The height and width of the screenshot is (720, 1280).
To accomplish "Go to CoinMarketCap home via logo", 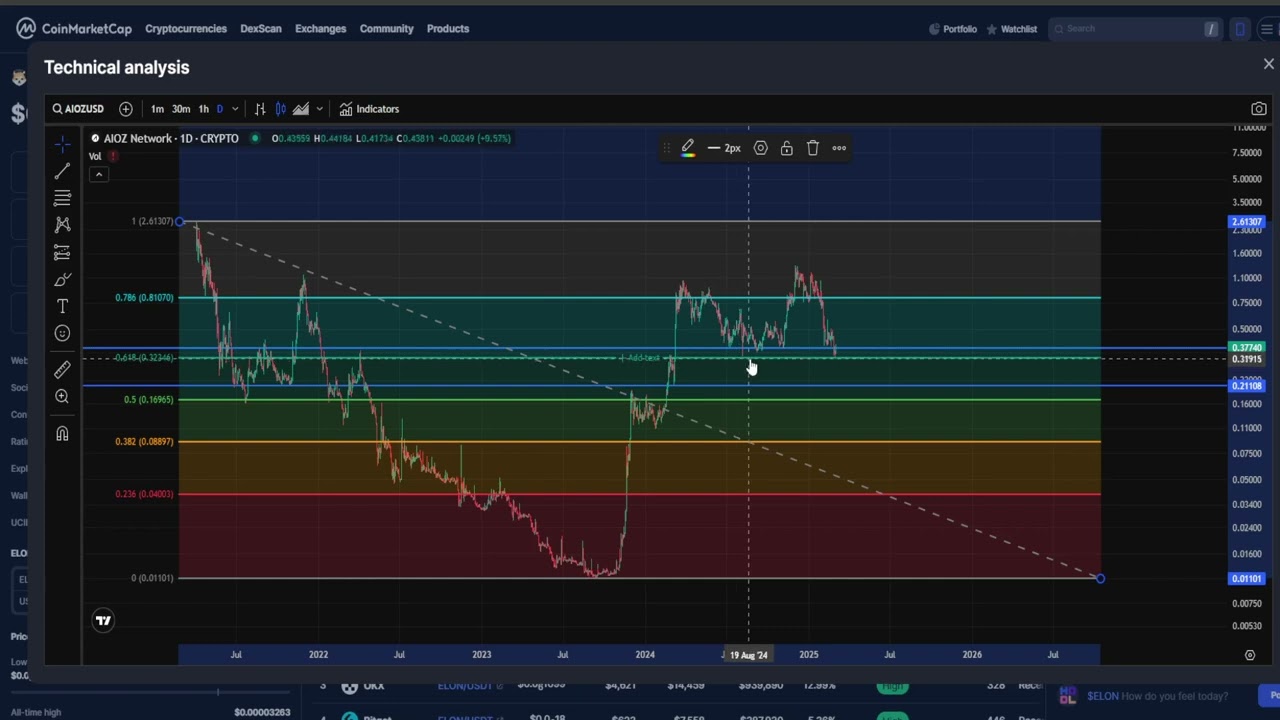I will [74, 28].
